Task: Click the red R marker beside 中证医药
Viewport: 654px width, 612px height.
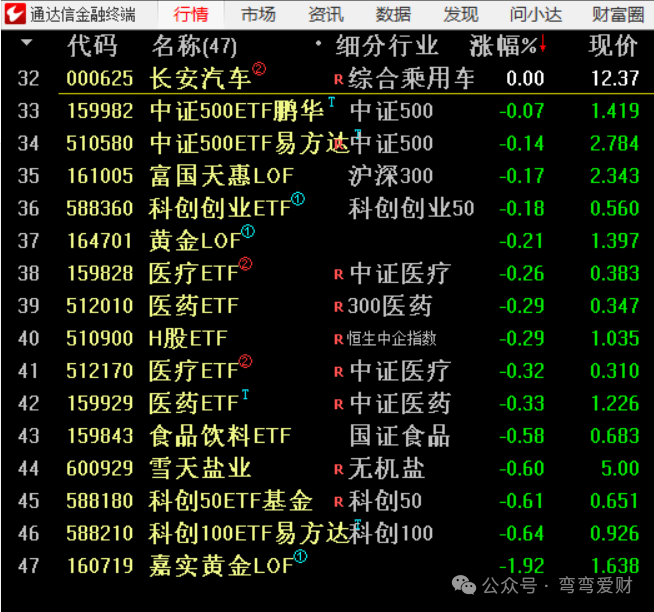Action: [x=339, y=405]
